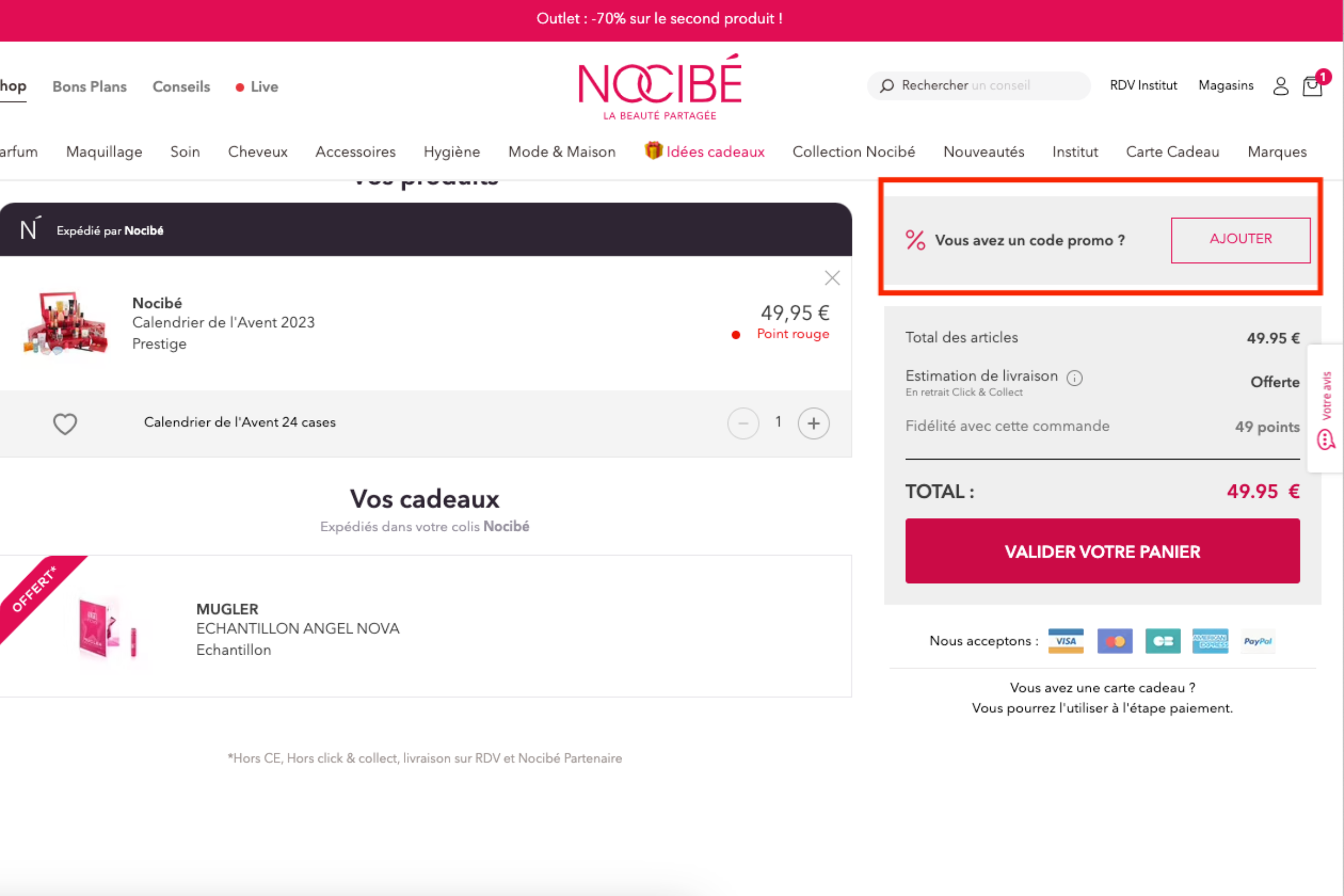Open the Nouveautés category
Image resolution: width=1344 pixels, height=896 pixels.
(x=983, y=151)
